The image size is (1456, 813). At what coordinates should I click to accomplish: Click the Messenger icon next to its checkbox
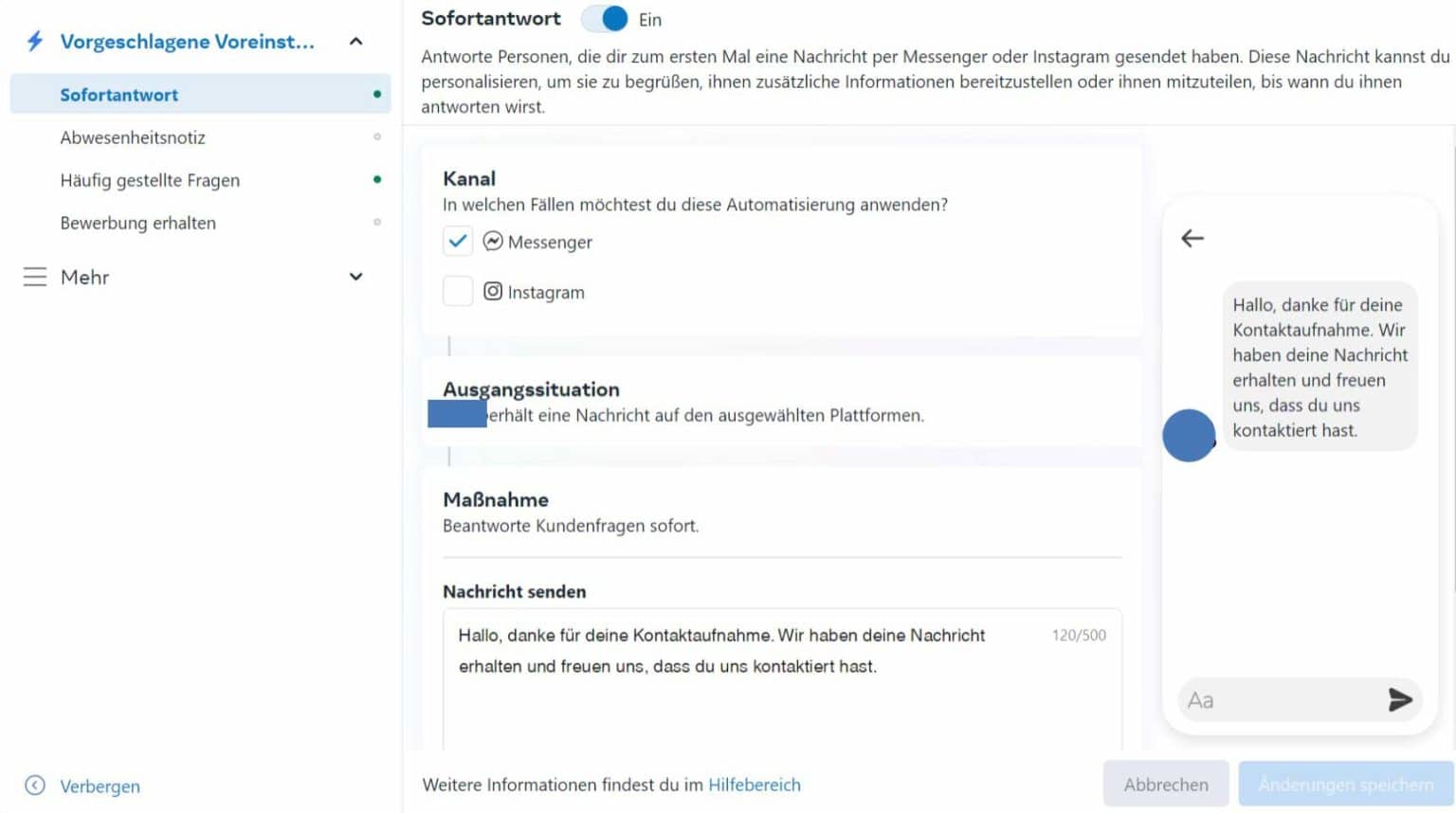pyautogui.click(x=493, y=241)
